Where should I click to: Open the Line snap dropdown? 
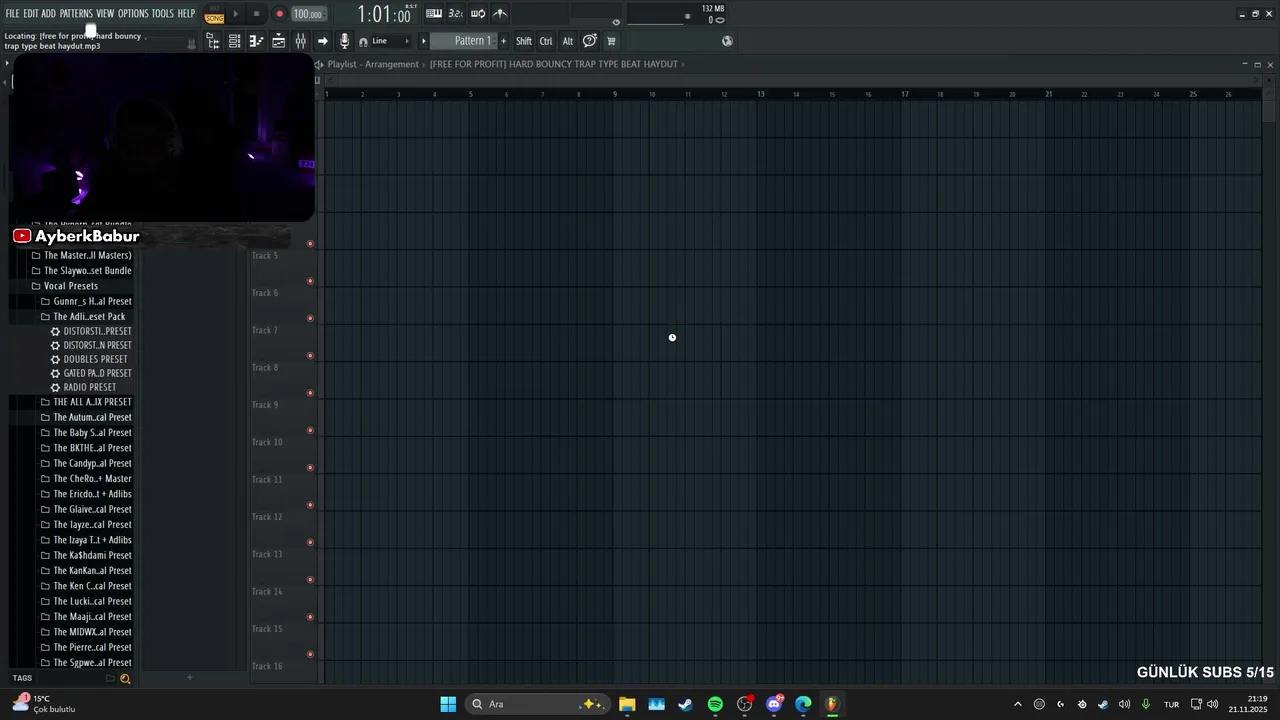pyautogui.click(x=391, y=41)
